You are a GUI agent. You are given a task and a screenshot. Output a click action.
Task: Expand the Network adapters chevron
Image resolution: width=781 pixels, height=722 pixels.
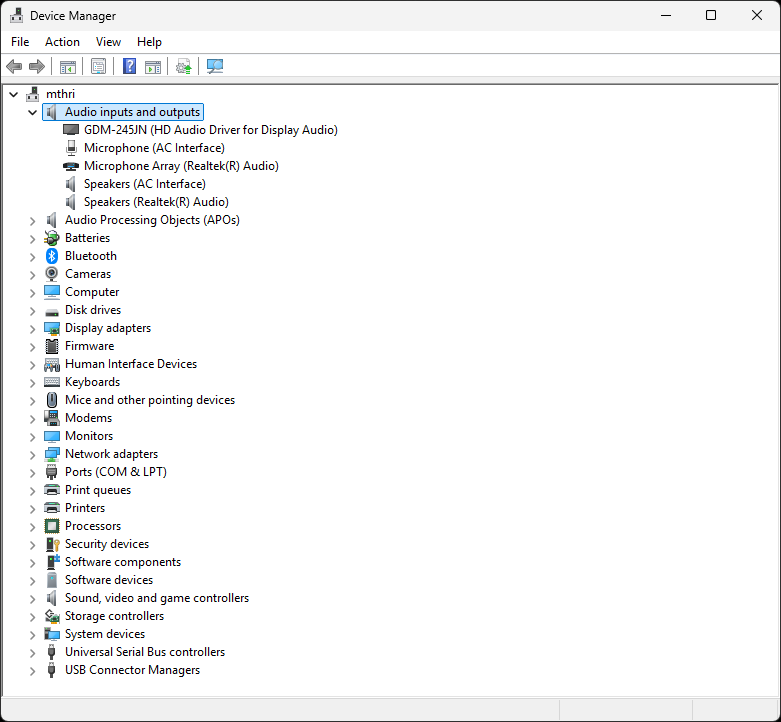click(32, 455)
